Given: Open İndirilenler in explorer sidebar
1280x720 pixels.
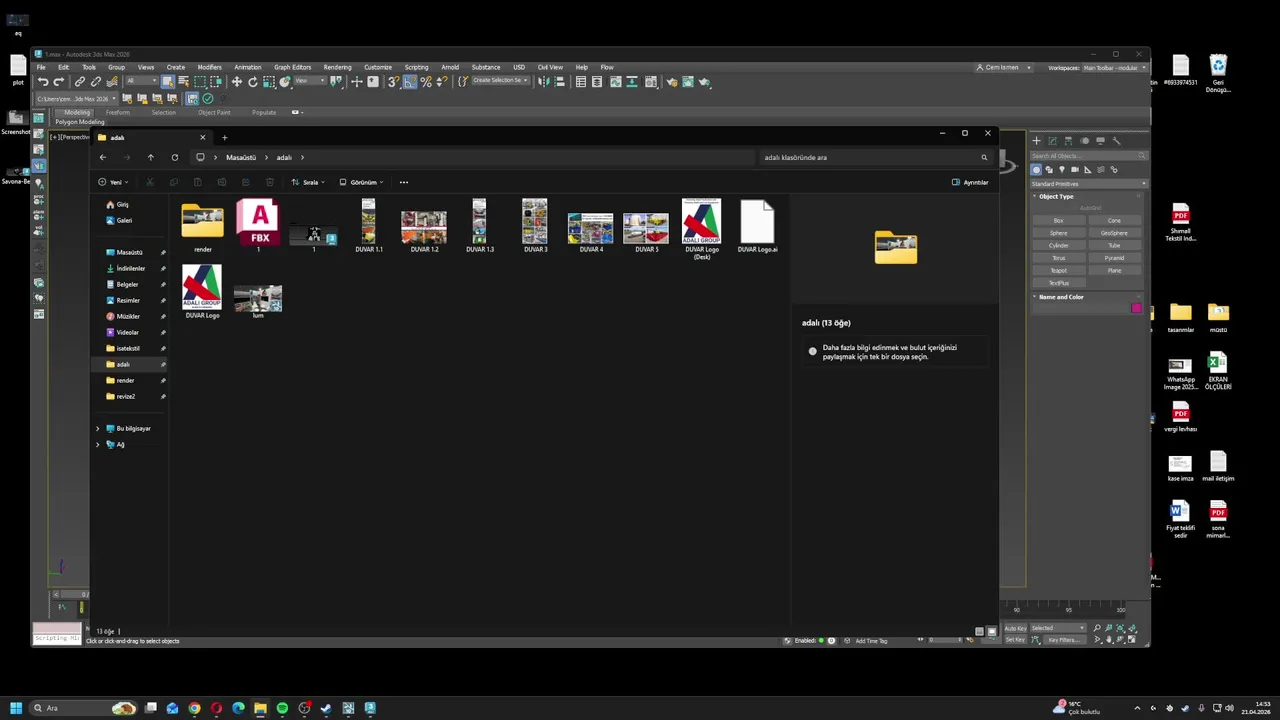Looking at the screenshot, I should pos(130,268).
